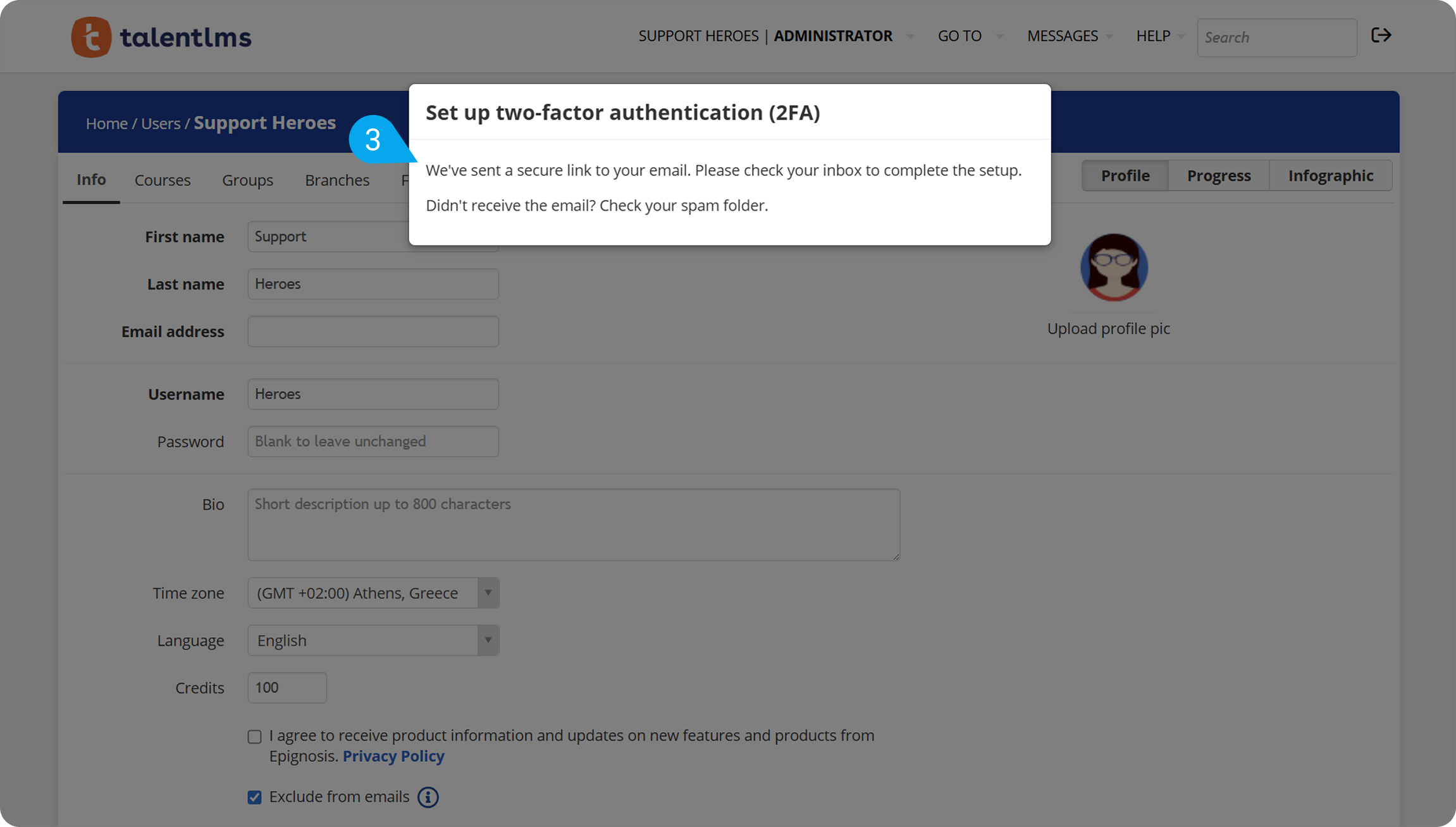
Task: Switch to the Branches tab
Action: pos(336,180)
